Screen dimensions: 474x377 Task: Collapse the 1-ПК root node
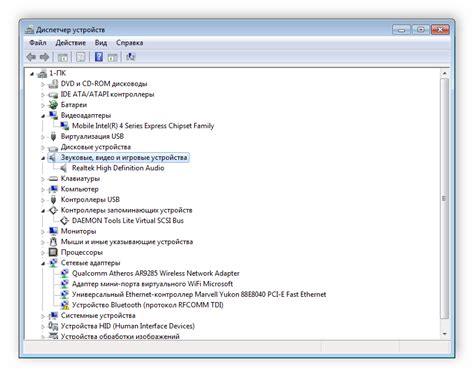(x=32, y=74)
